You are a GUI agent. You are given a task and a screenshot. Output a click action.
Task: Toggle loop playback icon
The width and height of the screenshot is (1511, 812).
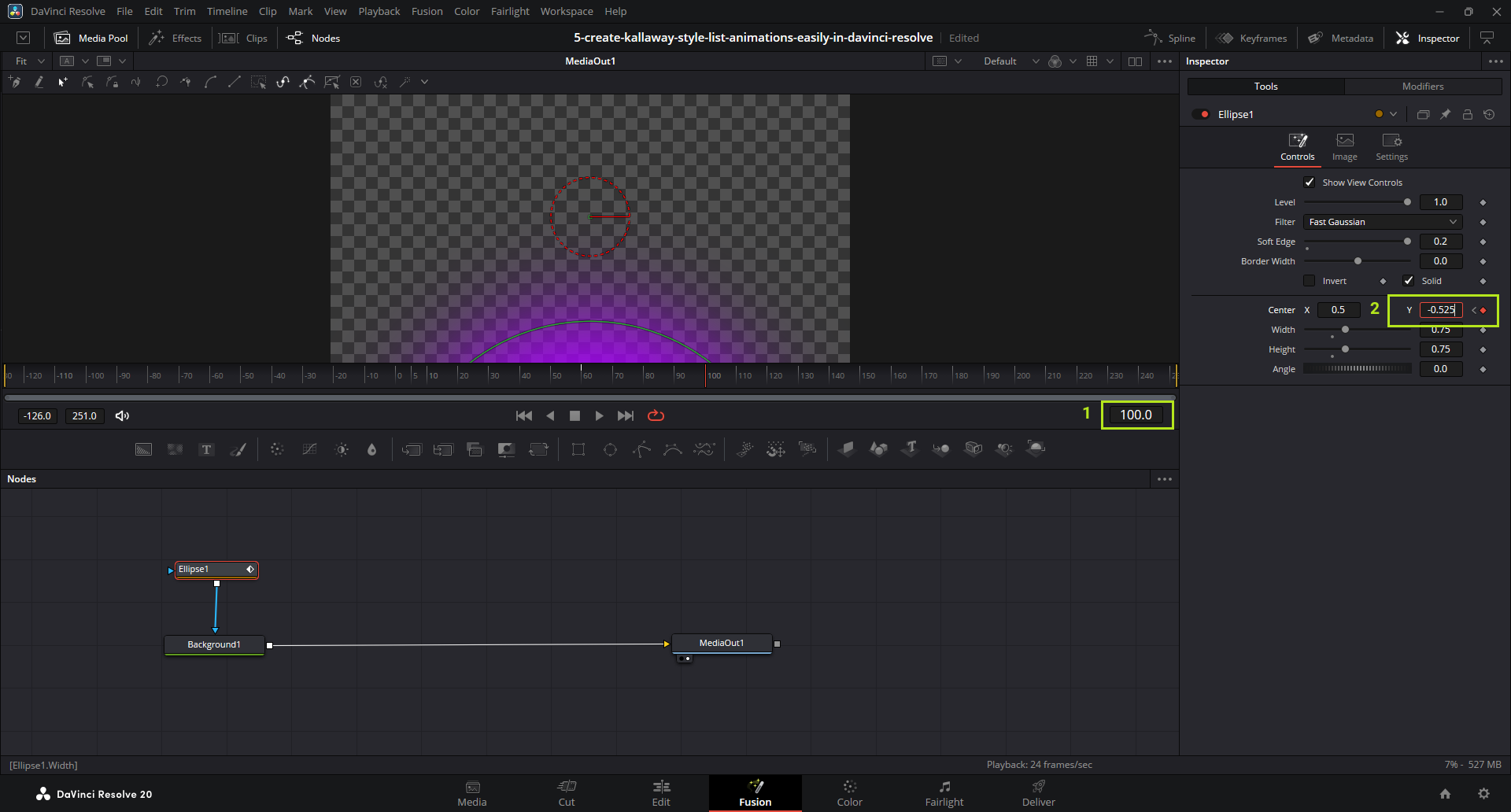point(656,415)
